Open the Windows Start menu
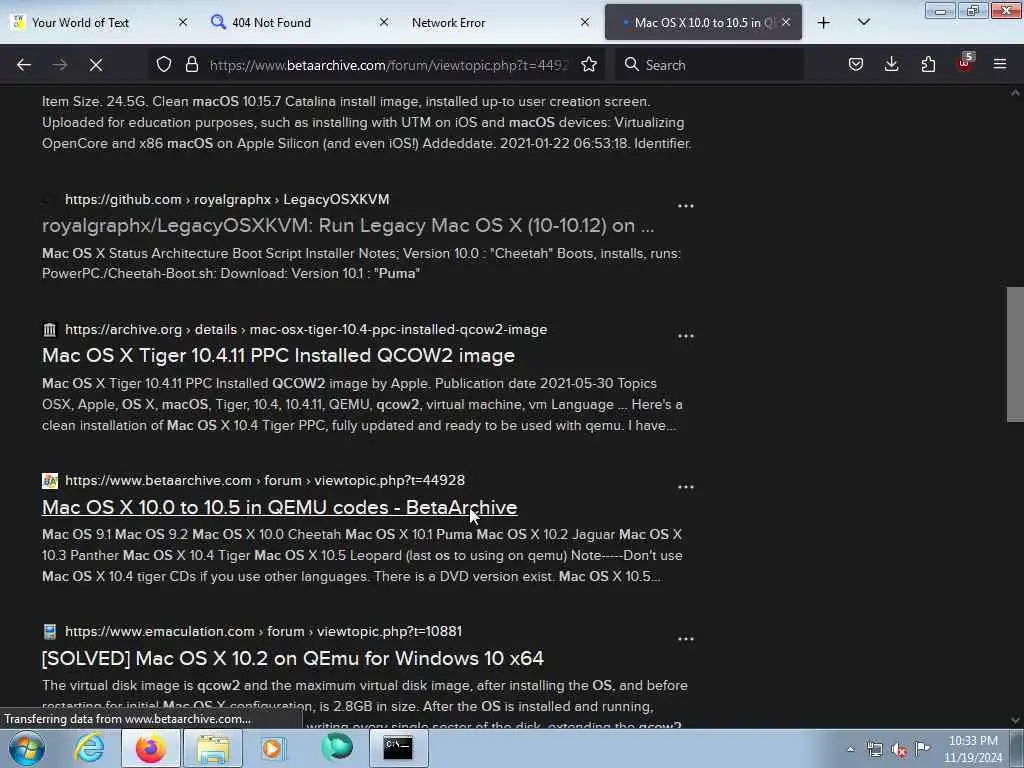1024x768 pixels. point(27,748)
